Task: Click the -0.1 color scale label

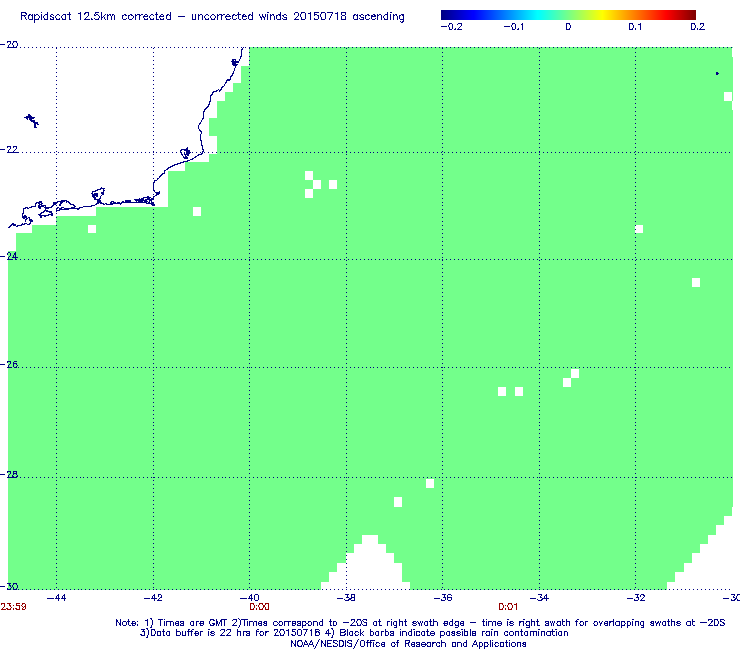Action: (514, 27)
